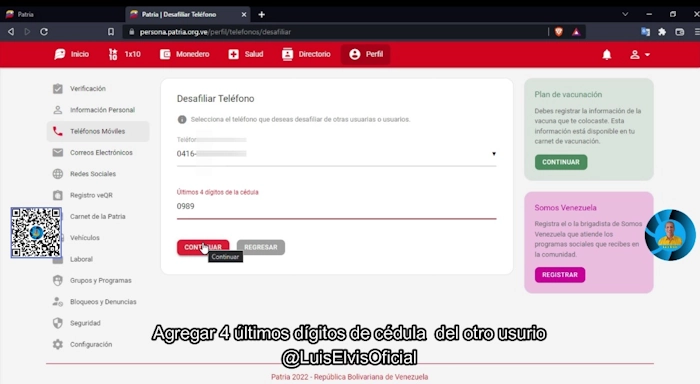The height and width of the screenshot is (384, 700).
Task: Open Directorio in top menu
Action: 306,54
